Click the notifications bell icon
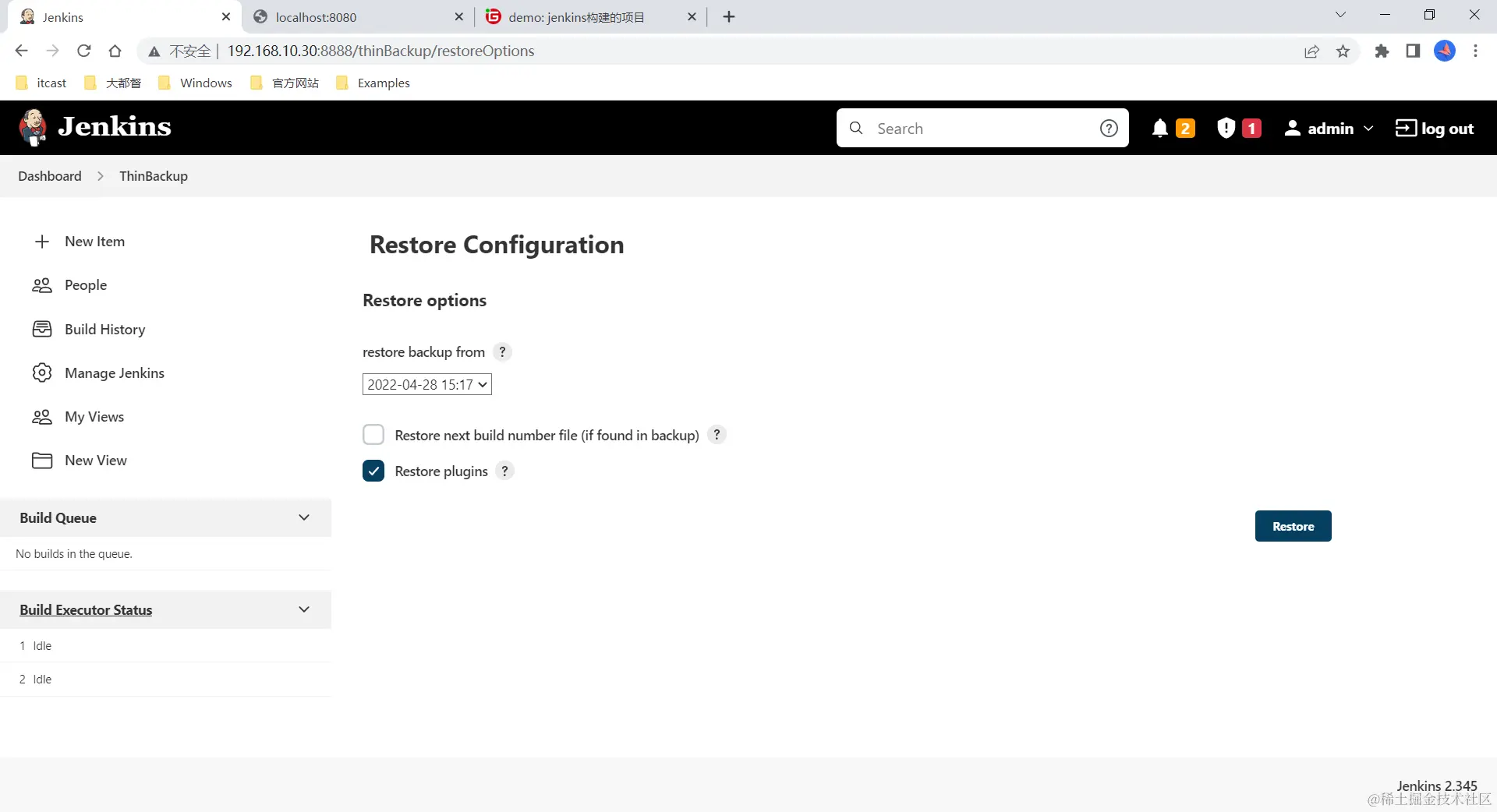This screenshot has width=1497, height=812. tap(1159, 129)
